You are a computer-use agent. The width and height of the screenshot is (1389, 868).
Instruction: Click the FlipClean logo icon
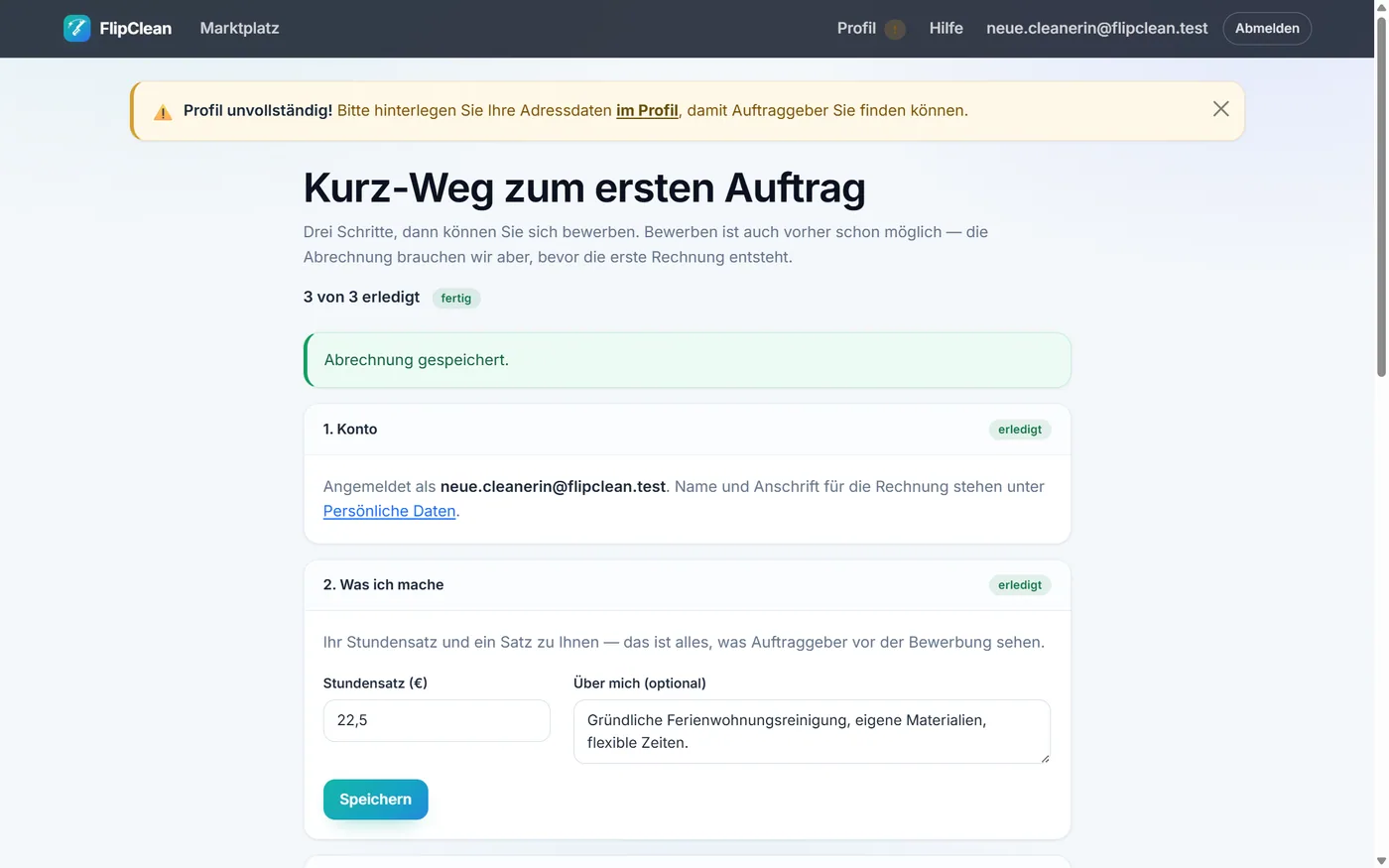click(76, 29)
